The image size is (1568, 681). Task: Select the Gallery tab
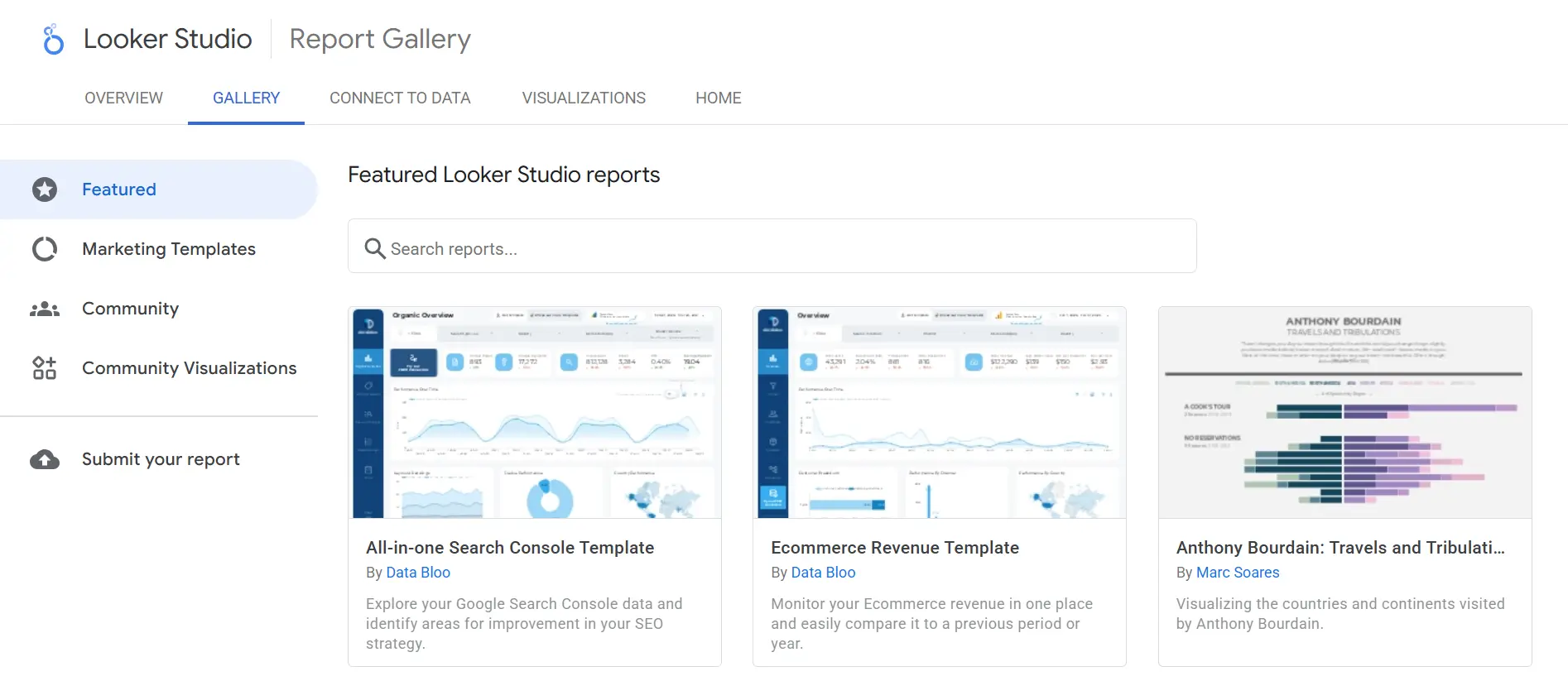pos(246,98)
